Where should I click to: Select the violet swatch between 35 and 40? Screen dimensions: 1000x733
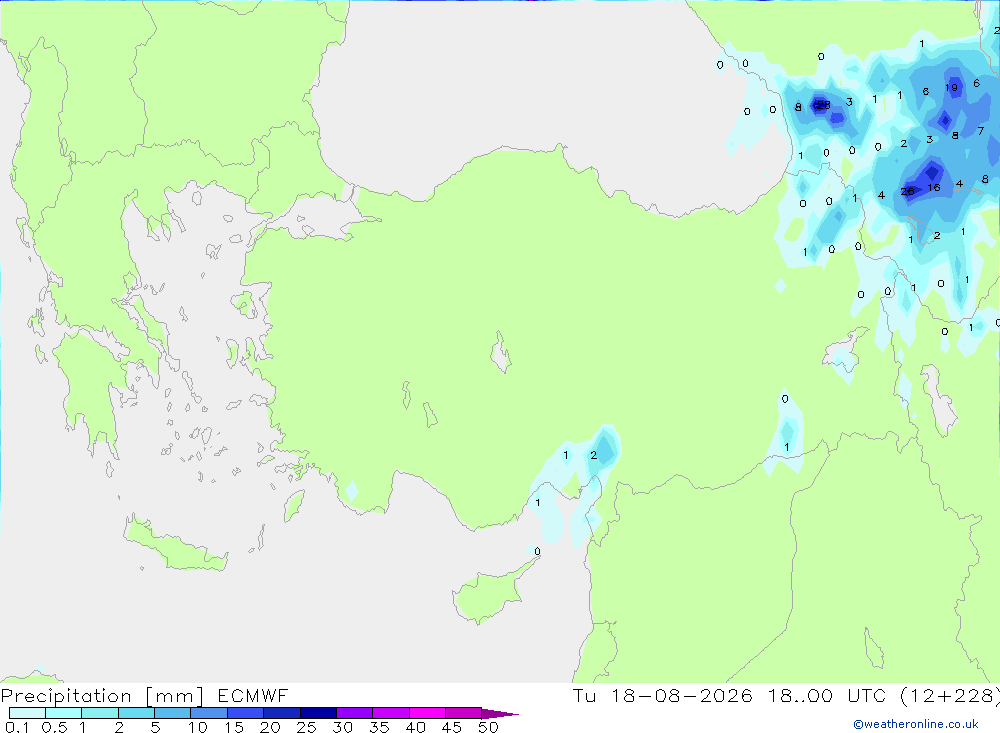391,713
